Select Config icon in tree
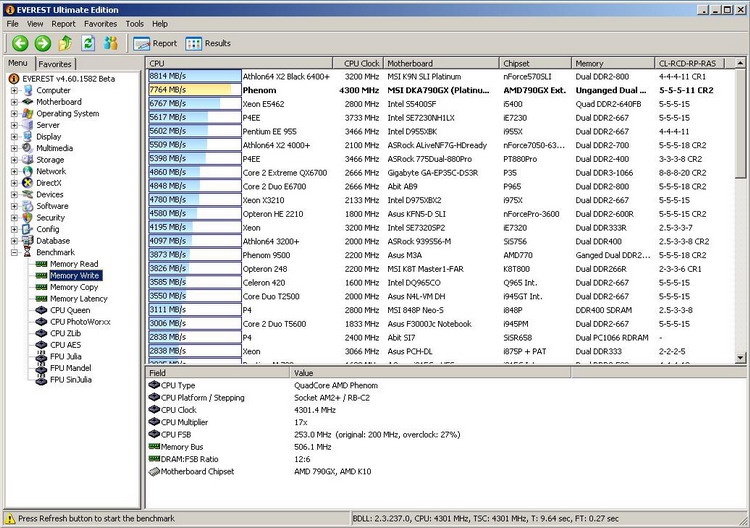Image resolution: width=750 pixels, height=528 pixels. [x=28, y=229]
